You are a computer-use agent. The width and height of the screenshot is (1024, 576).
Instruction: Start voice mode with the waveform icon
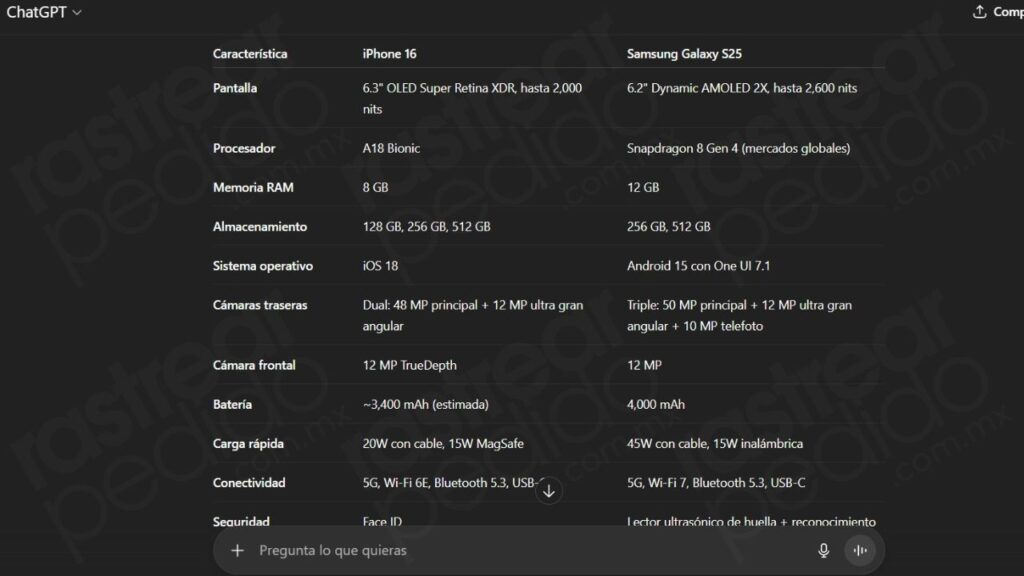tap(859, 550)
